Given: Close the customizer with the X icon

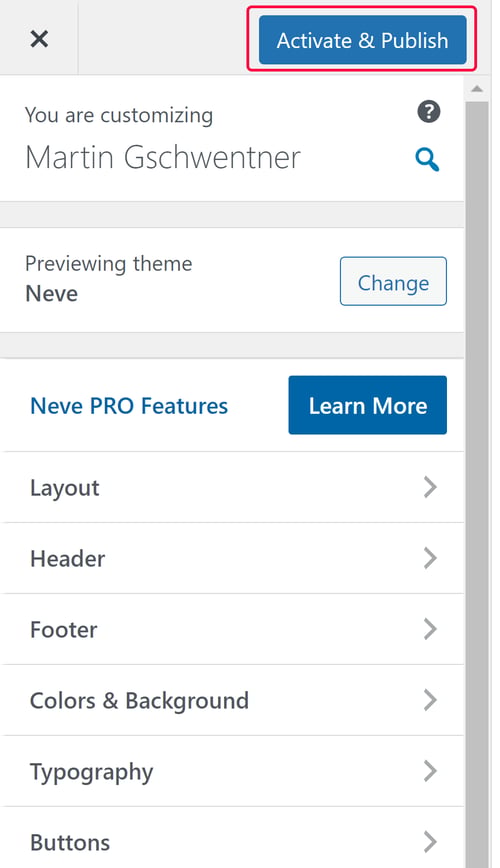Looking at the screenshot, I should coord(39,39).
